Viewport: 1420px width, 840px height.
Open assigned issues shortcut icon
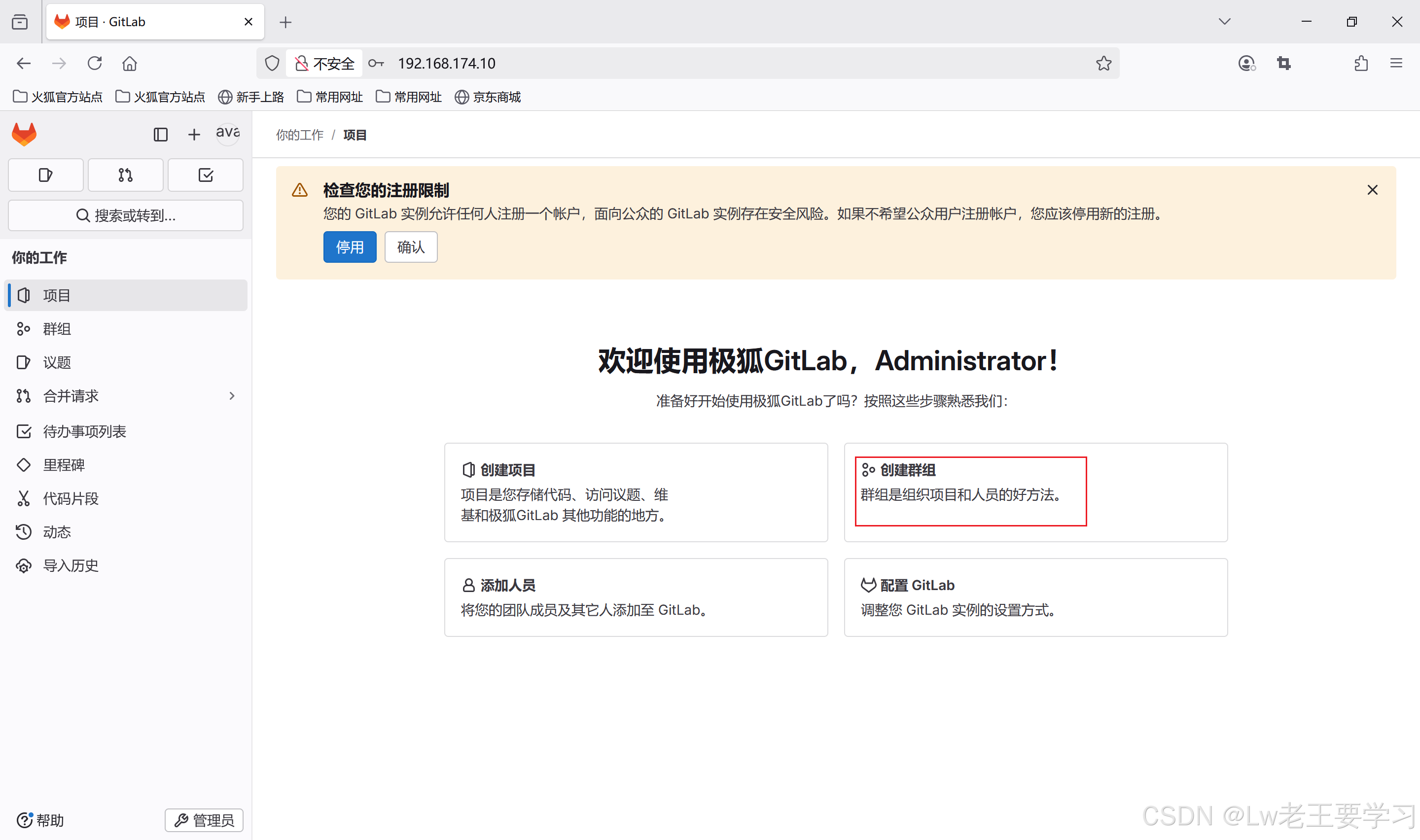pyautogui.click(x=46, y=175)
